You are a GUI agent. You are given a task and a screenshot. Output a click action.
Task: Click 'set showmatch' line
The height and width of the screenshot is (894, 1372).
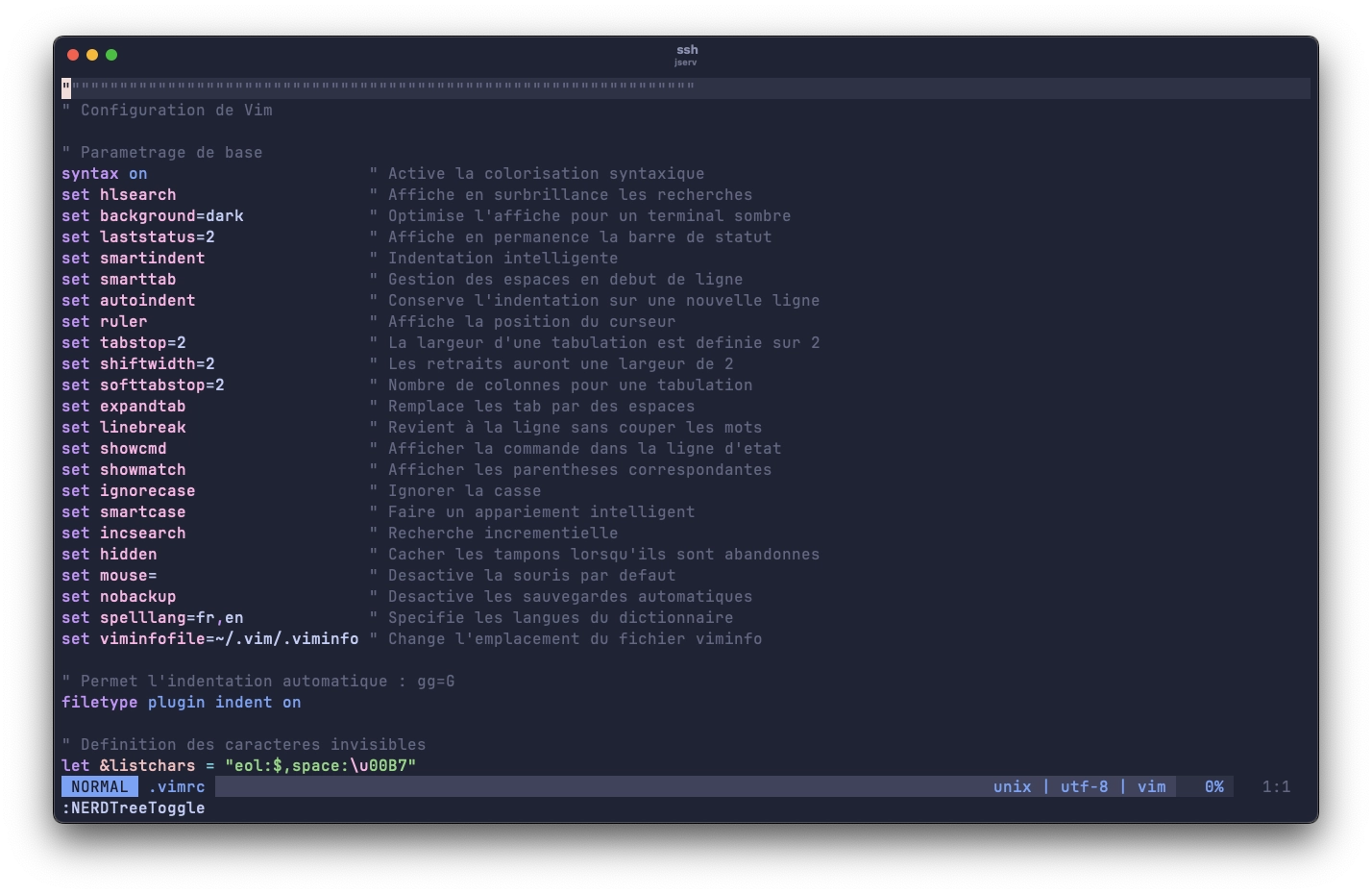tap(124, 470)
